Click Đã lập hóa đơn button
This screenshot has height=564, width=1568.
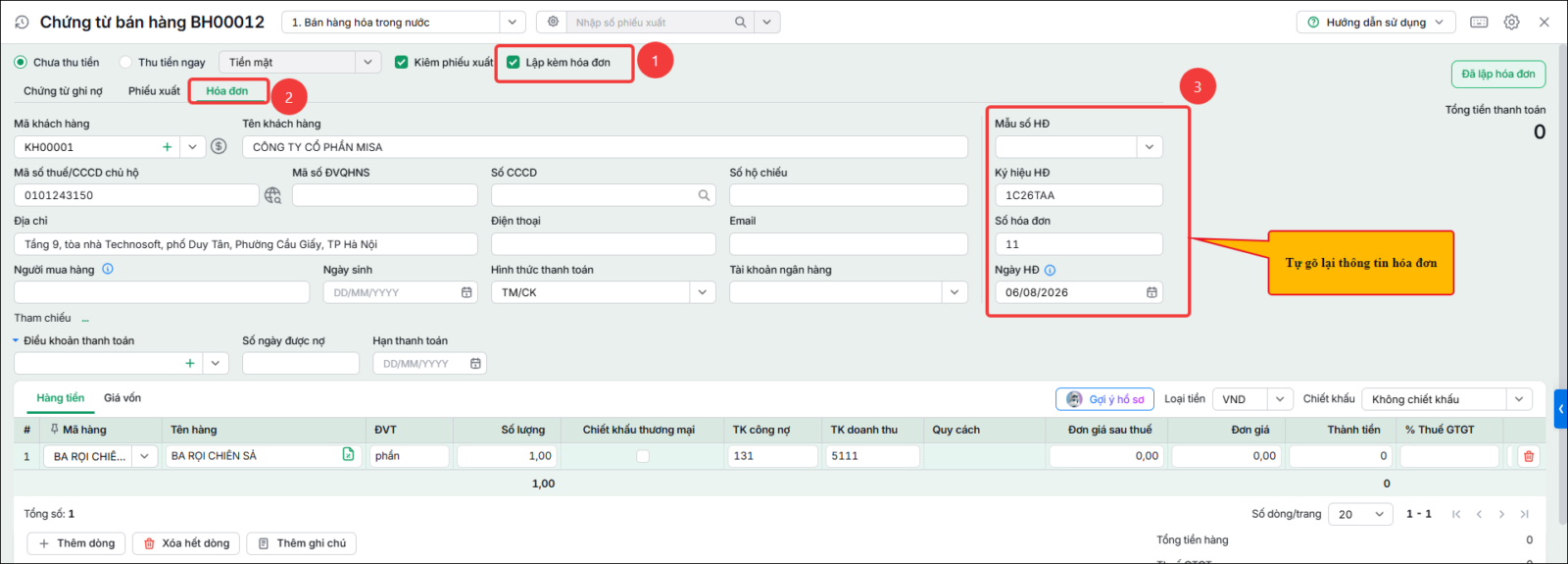tap(1498, 75)
